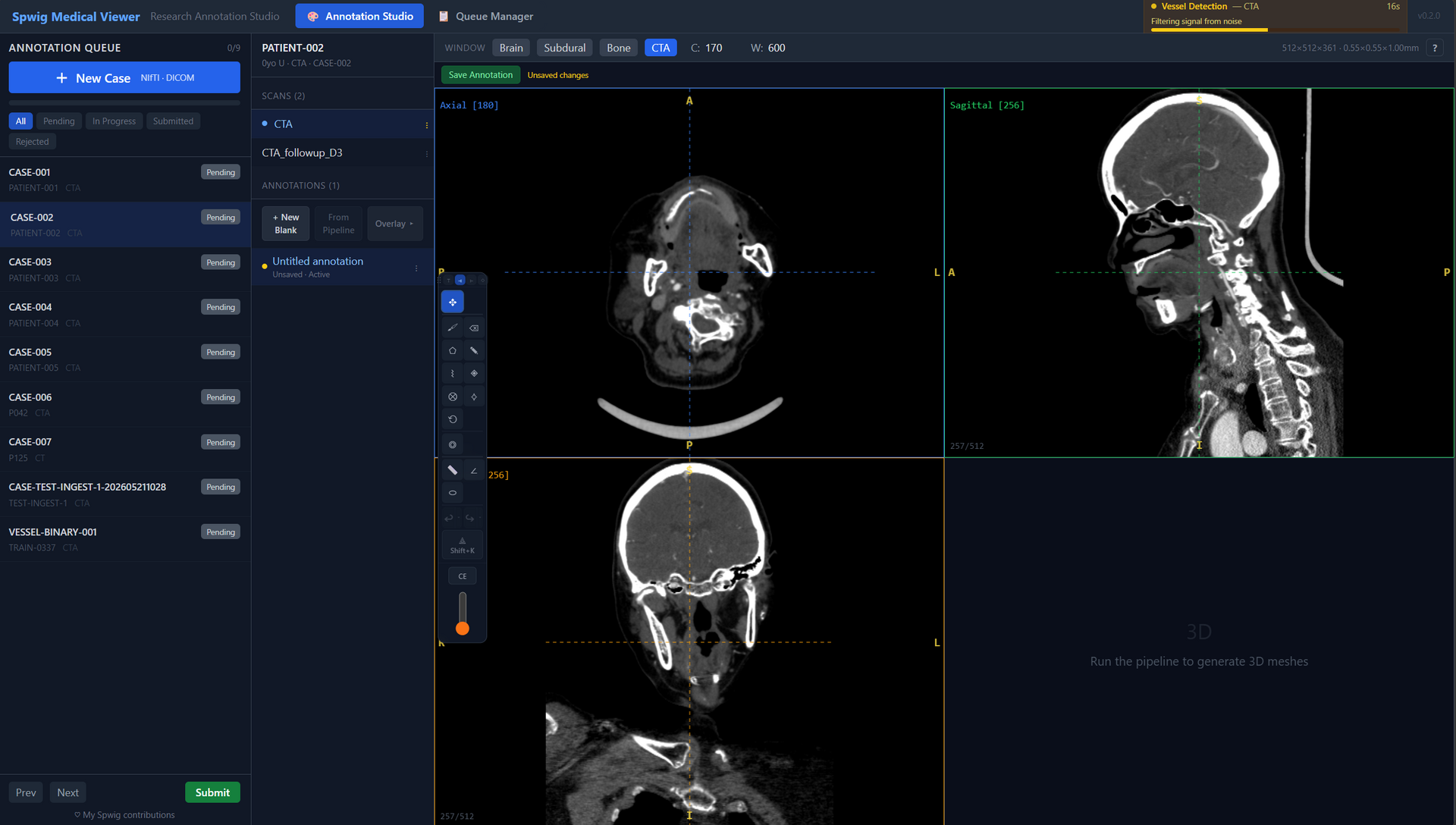
Task: Toggle the CE button in toolbar
Action: [x=463, y=576]
